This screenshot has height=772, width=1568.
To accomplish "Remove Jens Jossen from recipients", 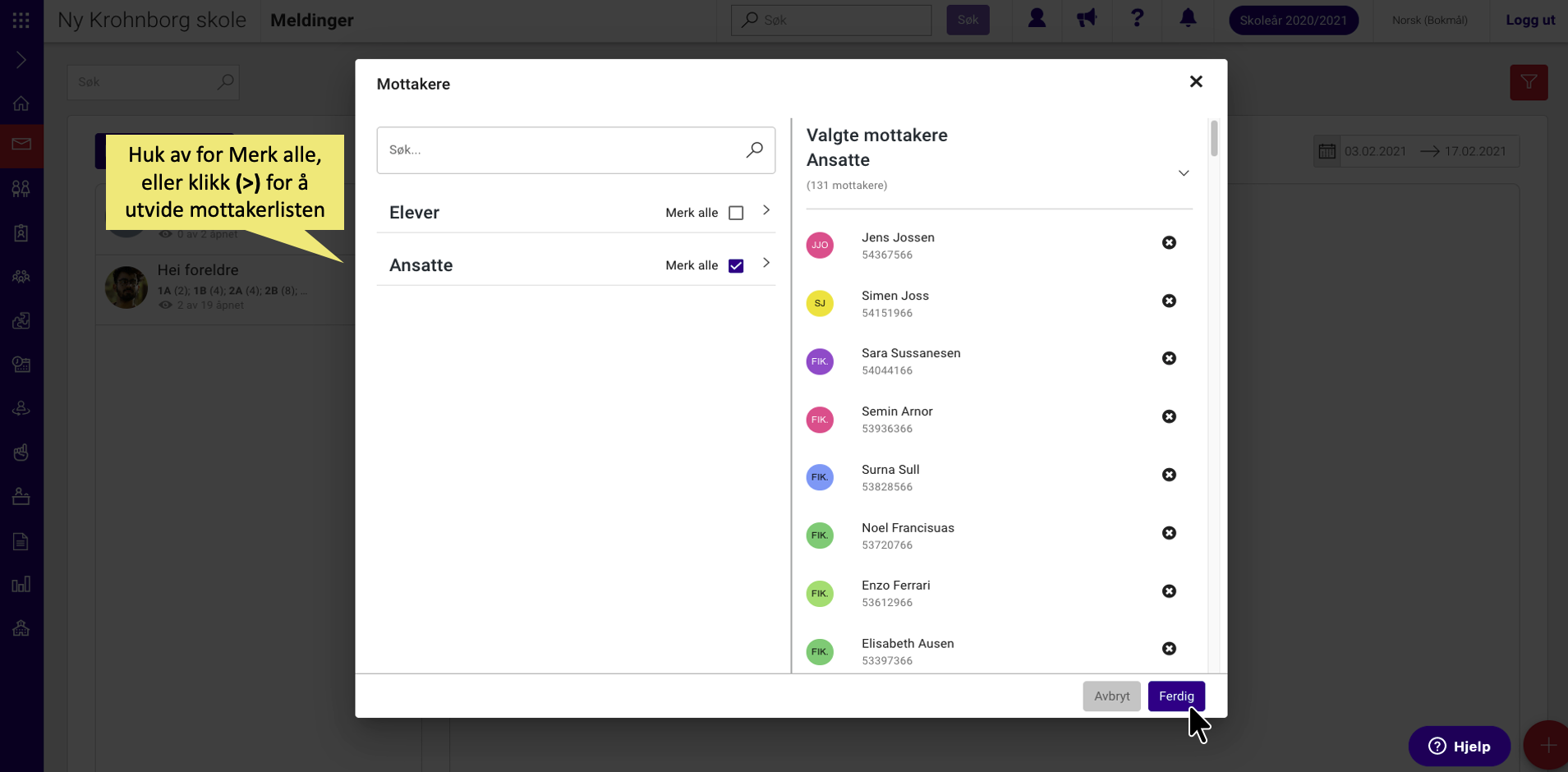I will pyautogui.click(x=1169, y=243).
